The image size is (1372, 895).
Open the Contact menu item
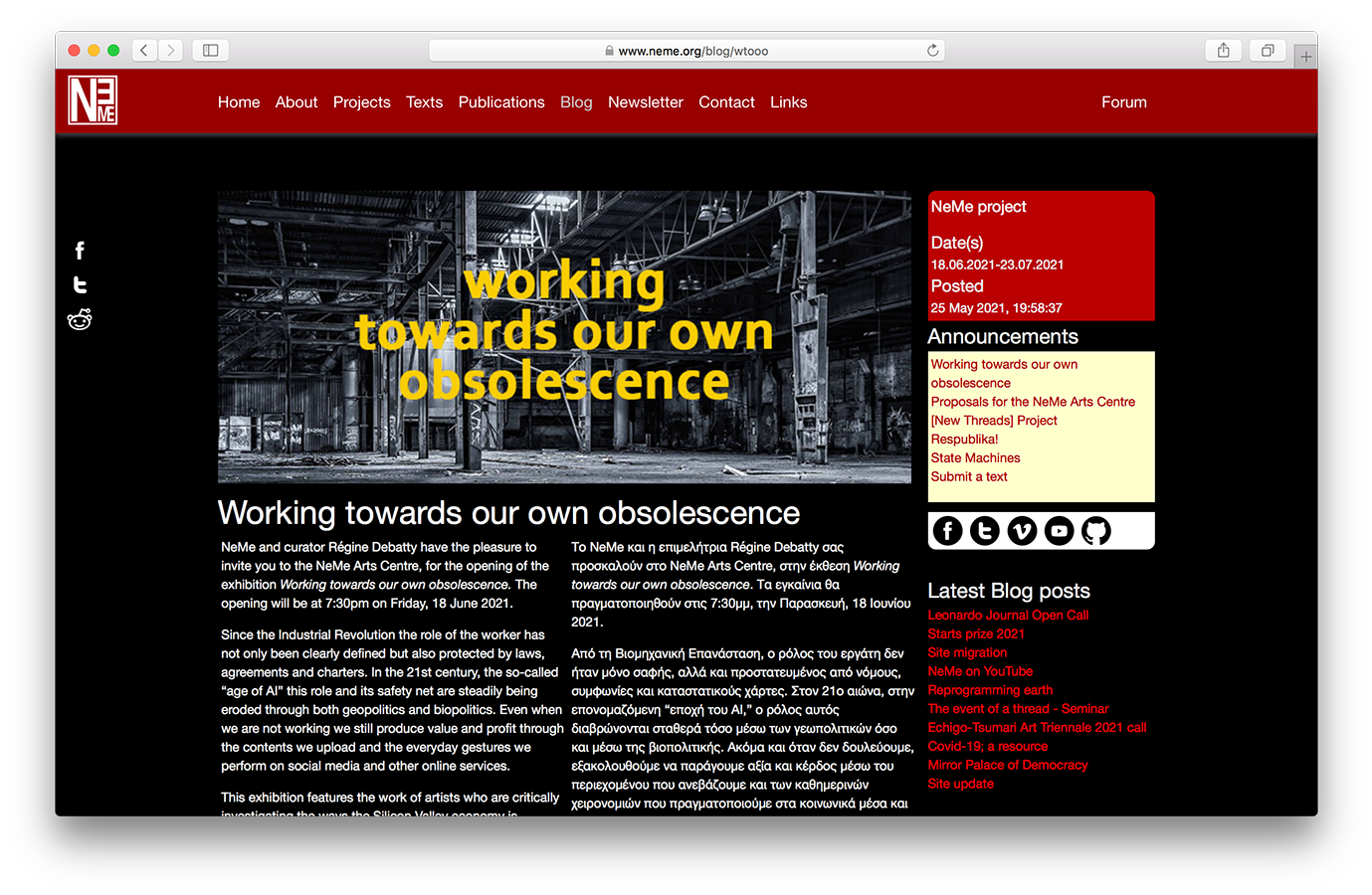click(726, 101)
